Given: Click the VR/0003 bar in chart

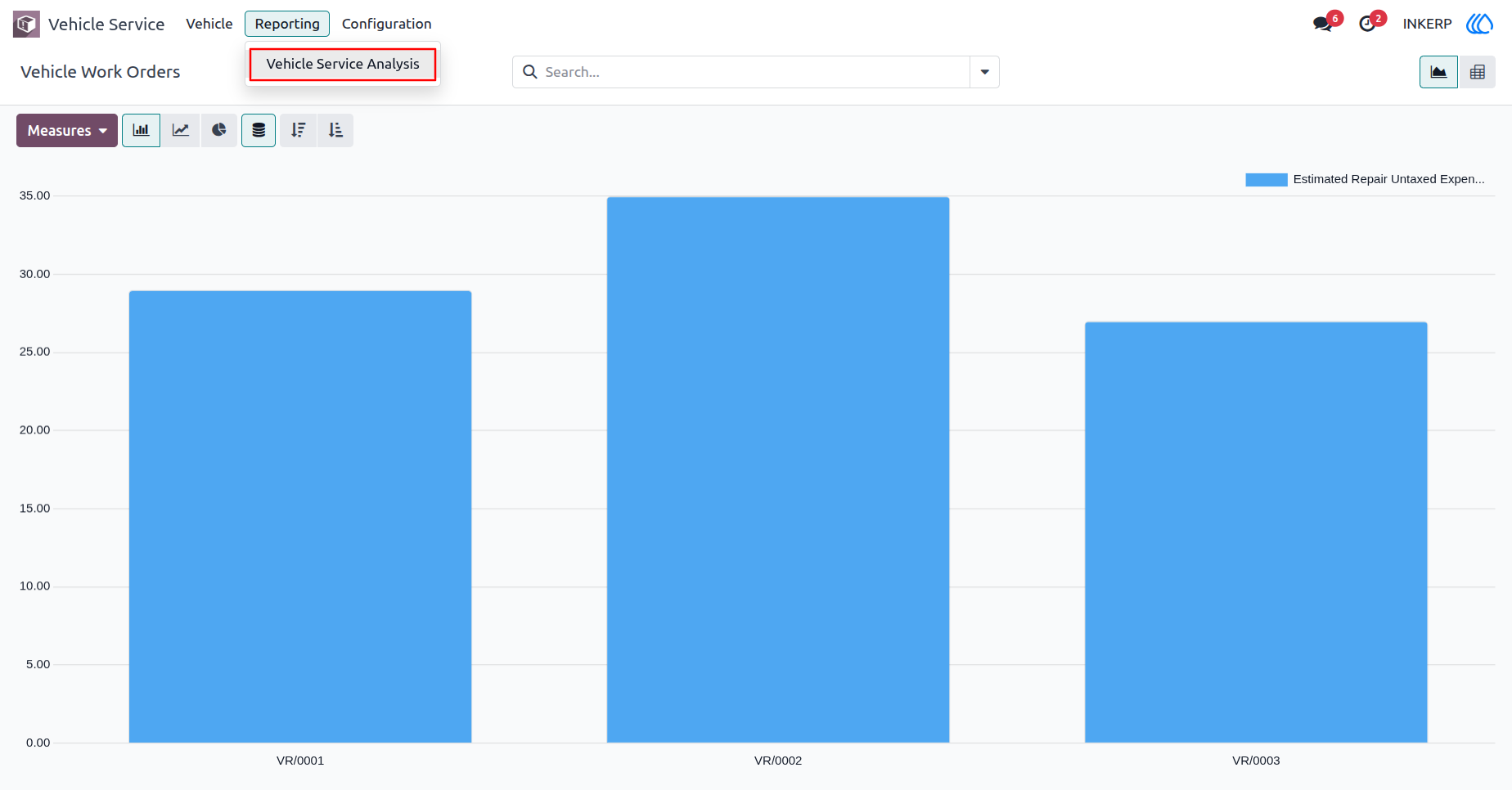Looking at the screenshot, I should pos(1256,532).
